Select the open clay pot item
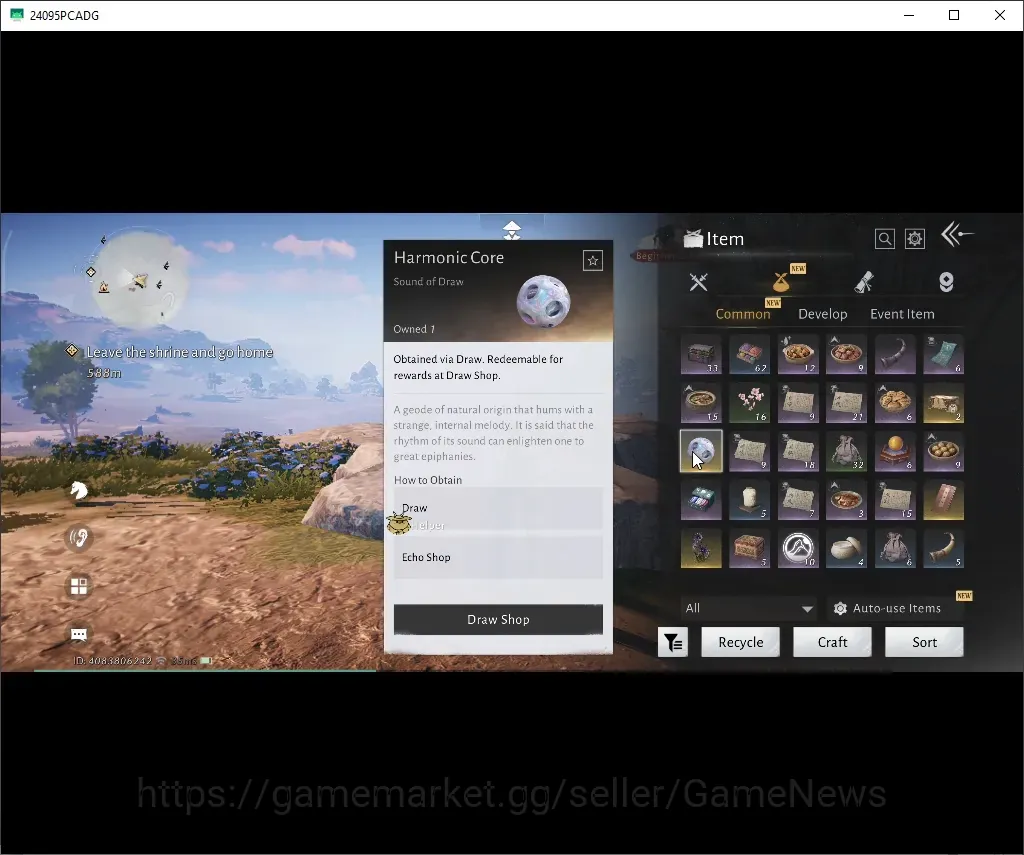 point(846,548)
